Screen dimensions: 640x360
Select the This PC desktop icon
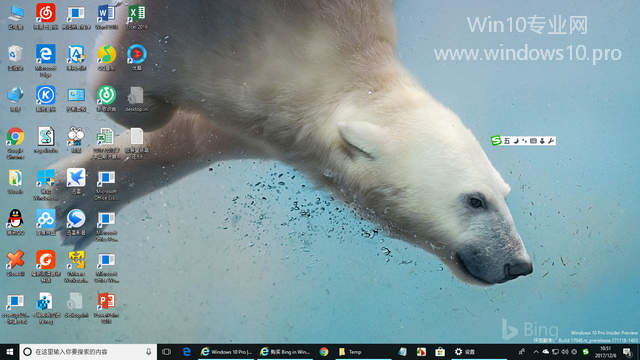pyautogui.click(x=15, y=16)
